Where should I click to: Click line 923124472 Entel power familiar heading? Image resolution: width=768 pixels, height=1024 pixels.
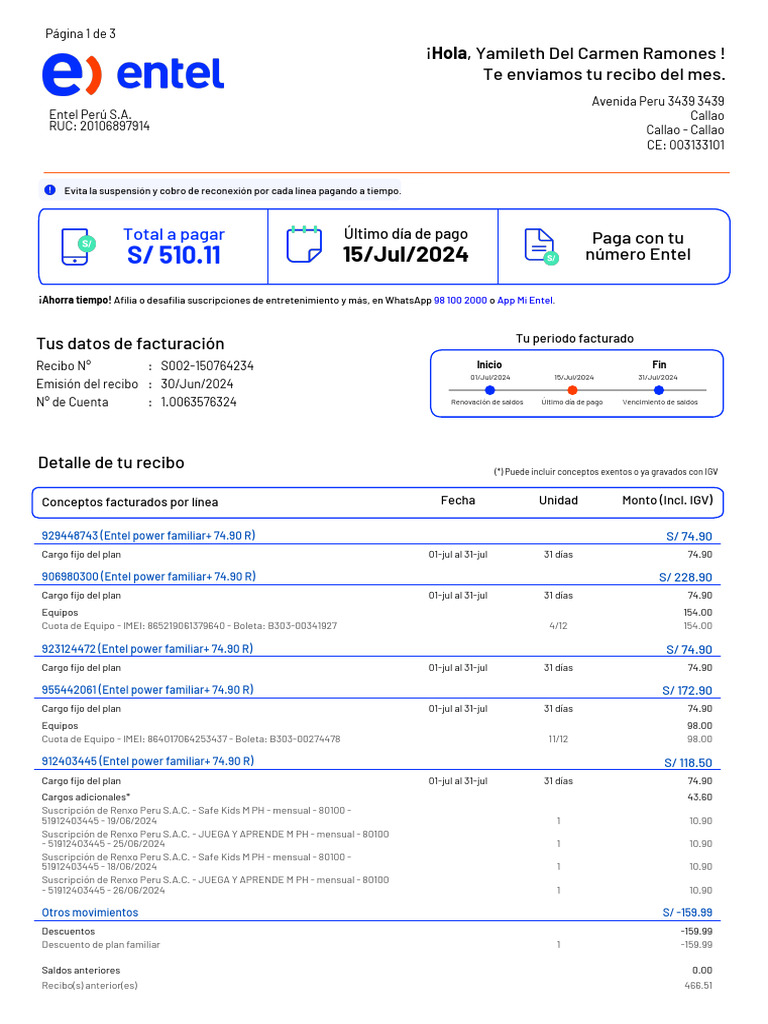[147, 648]
